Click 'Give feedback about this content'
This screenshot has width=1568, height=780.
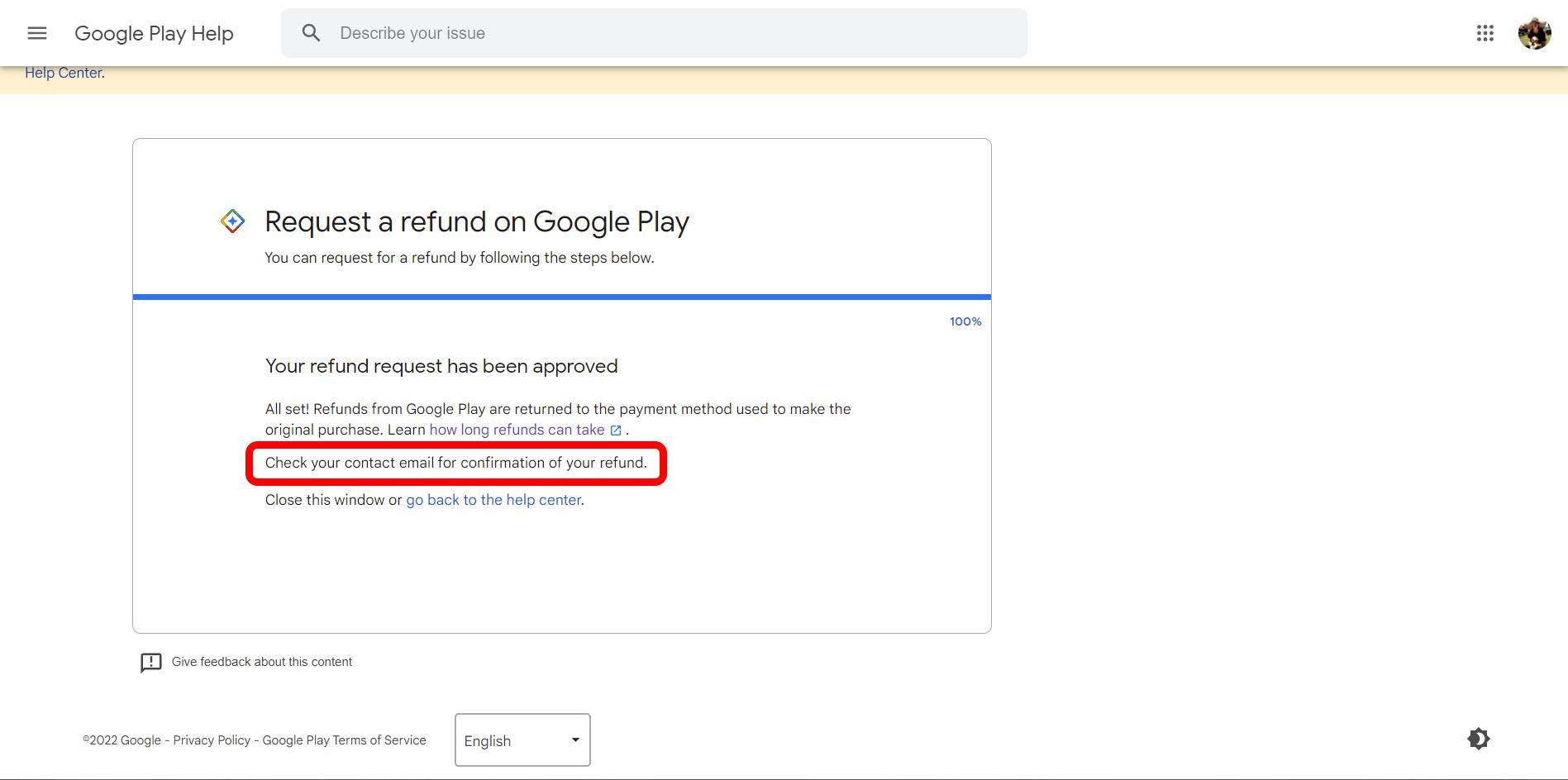[261, 662]
